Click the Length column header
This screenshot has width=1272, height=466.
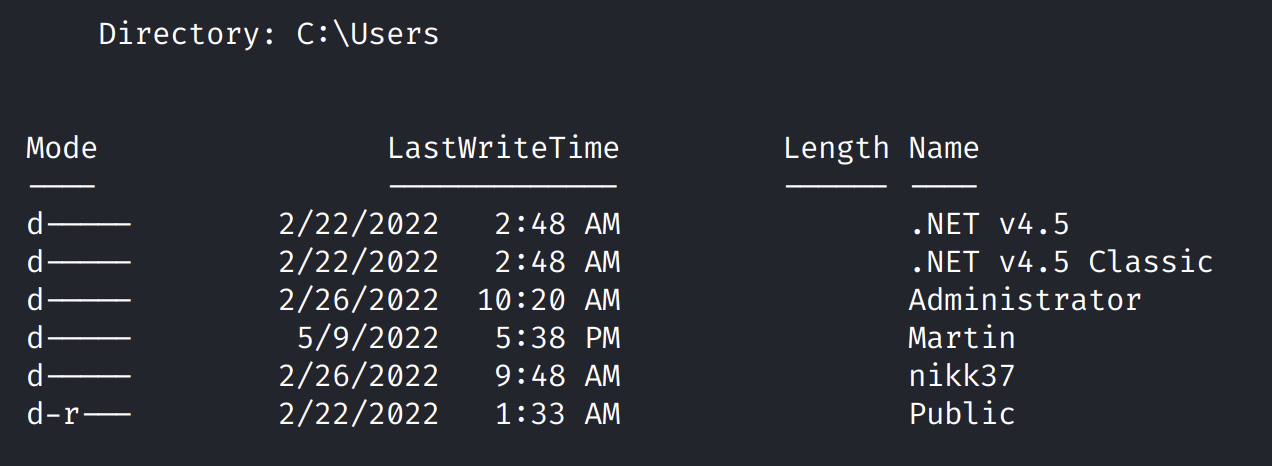click(835, 149)
